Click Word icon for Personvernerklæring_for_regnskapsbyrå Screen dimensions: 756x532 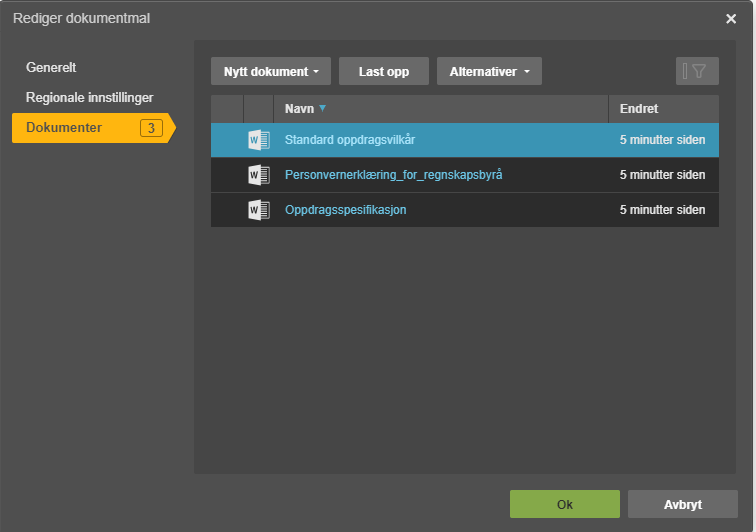[259, 175]
